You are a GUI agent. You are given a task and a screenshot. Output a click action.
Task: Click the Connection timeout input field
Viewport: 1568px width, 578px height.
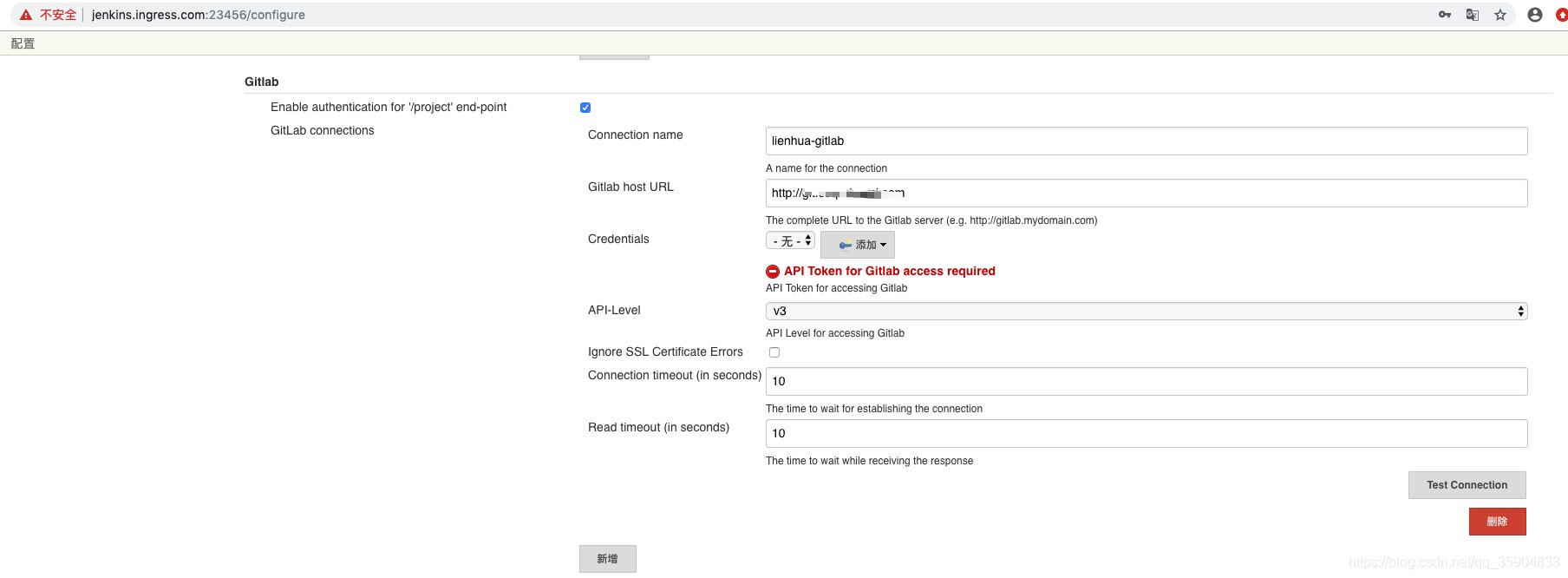pos(1147,382)
